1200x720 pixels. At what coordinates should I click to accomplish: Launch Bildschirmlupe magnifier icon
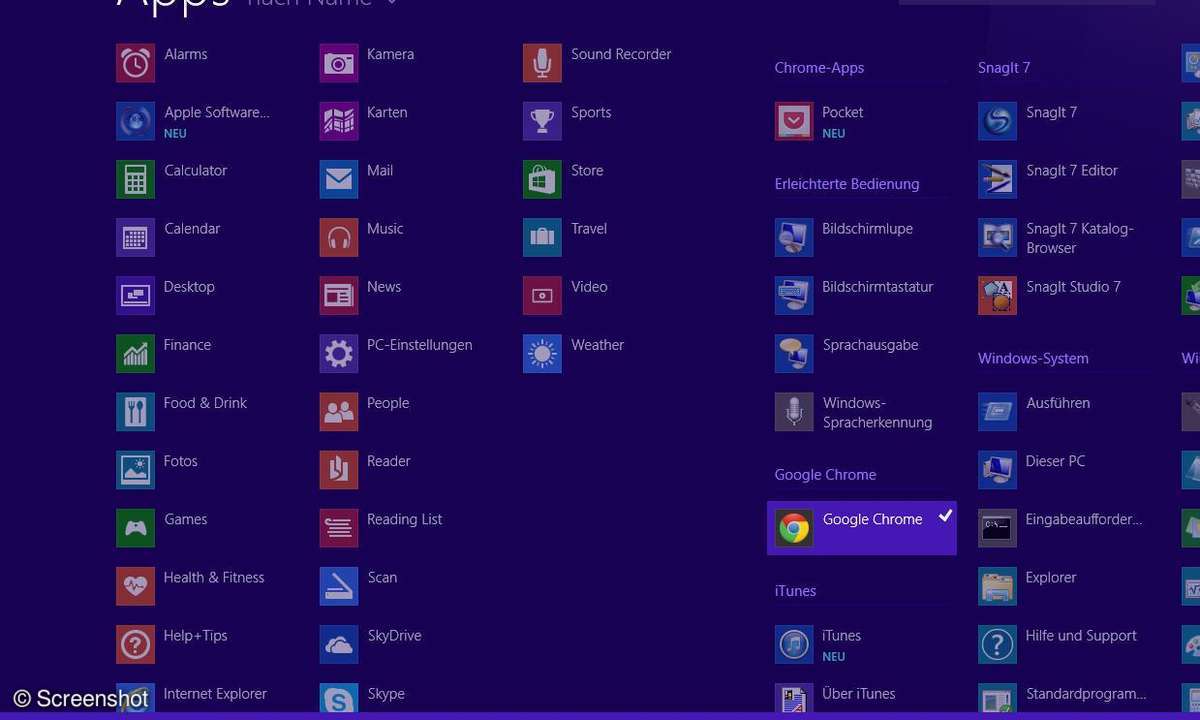794,237
